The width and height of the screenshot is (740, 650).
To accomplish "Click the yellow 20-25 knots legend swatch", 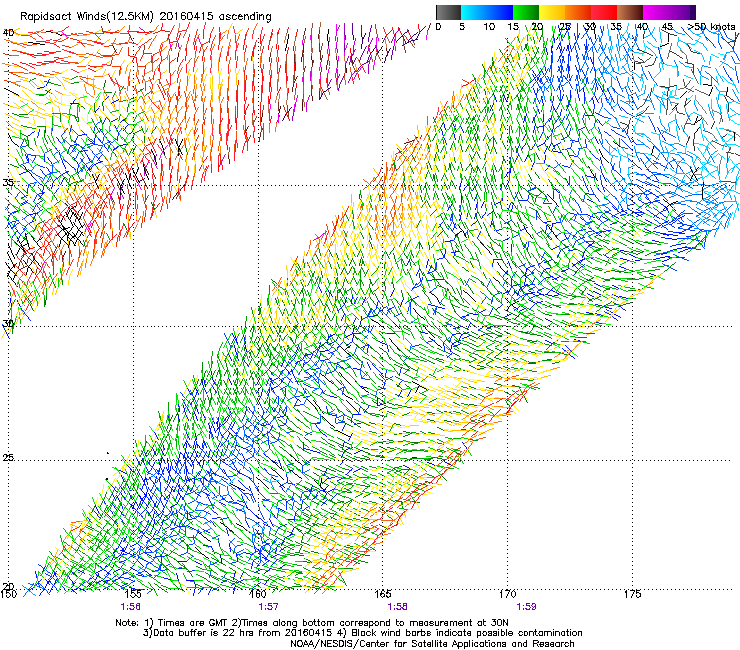I will pyautogui.click(x=552, y=12).
